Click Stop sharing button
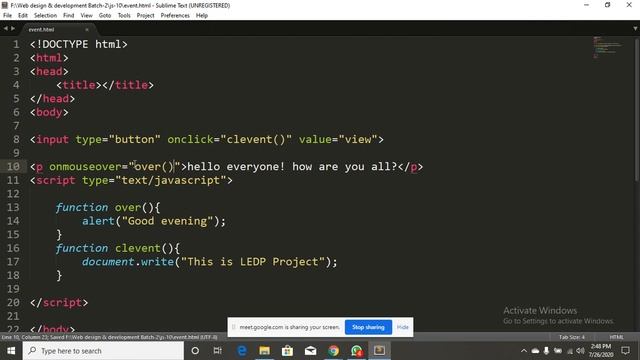The width and height of the screenshot is (640, 360). pos(368,327)
